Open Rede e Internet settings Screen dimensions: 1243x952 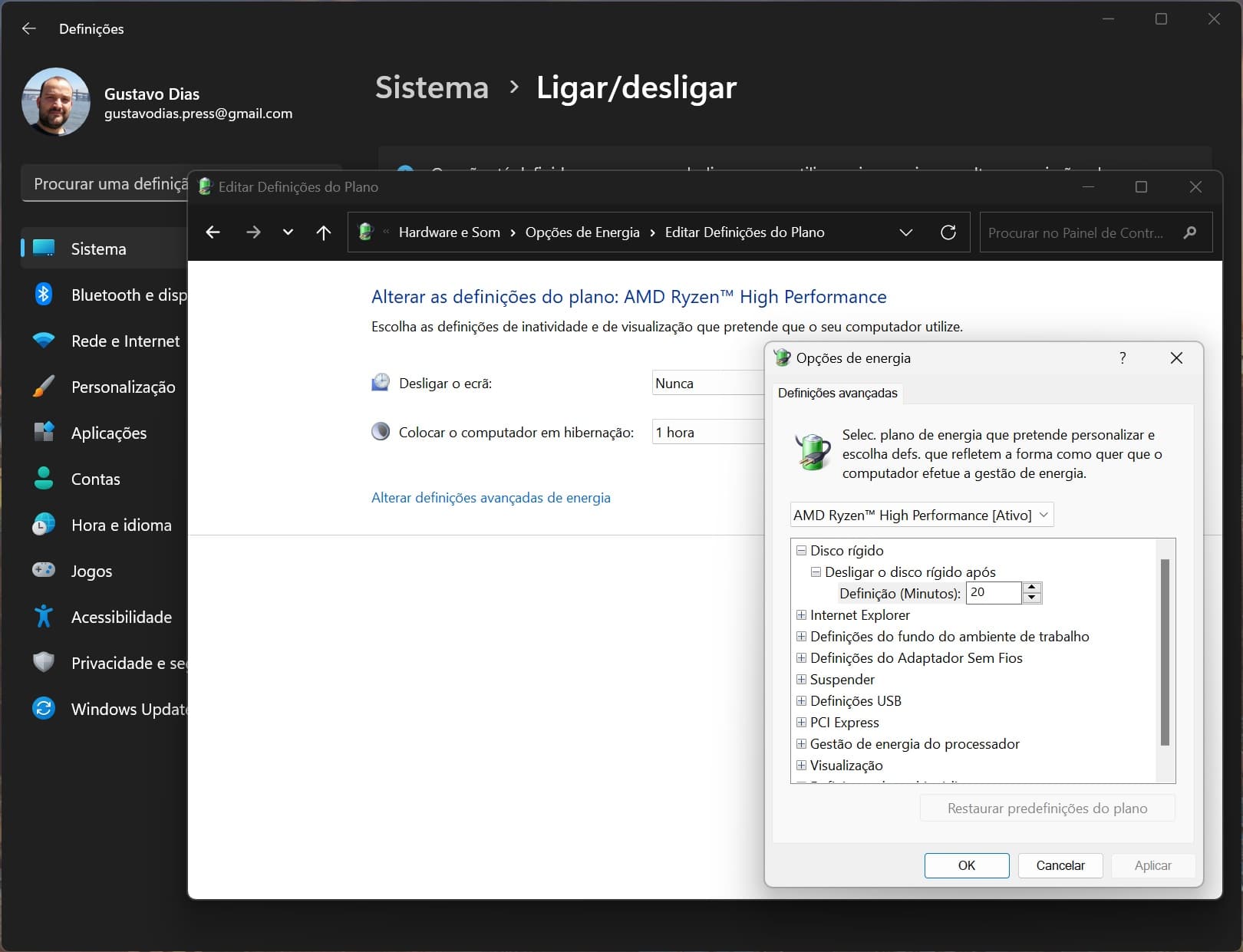104,341
